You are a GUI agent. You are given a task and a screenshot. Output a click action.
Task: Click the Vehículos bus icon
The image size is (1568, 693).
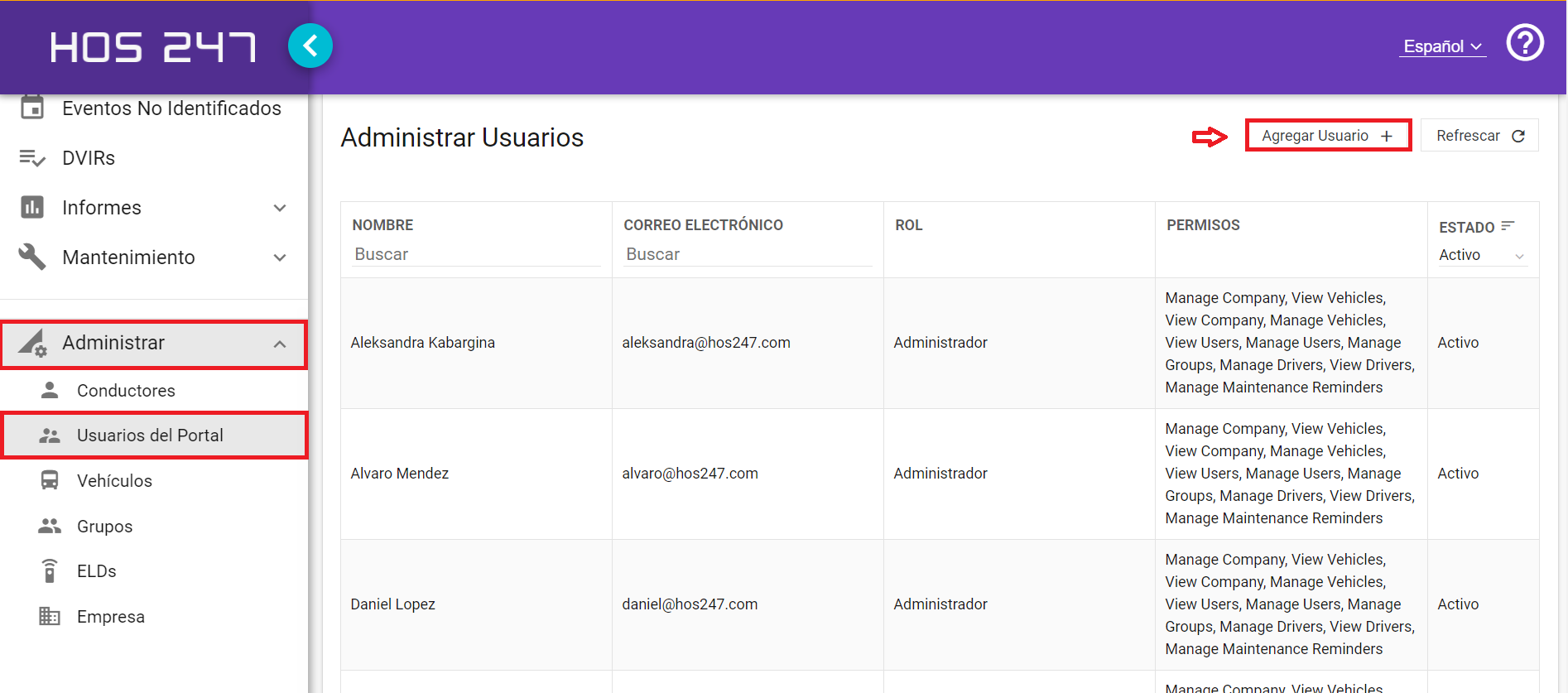[x=50, y=480]
